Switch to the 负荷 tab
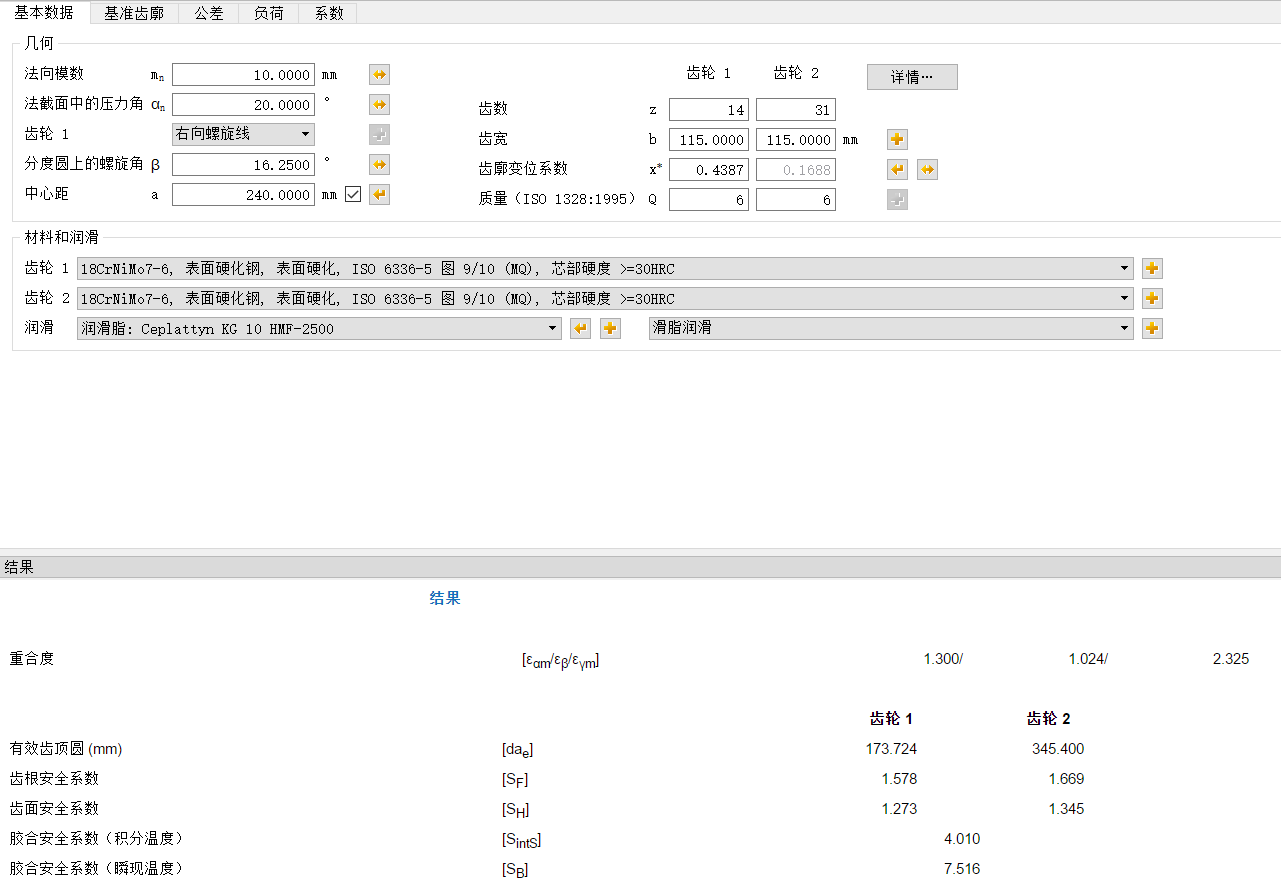 point(269,13)
